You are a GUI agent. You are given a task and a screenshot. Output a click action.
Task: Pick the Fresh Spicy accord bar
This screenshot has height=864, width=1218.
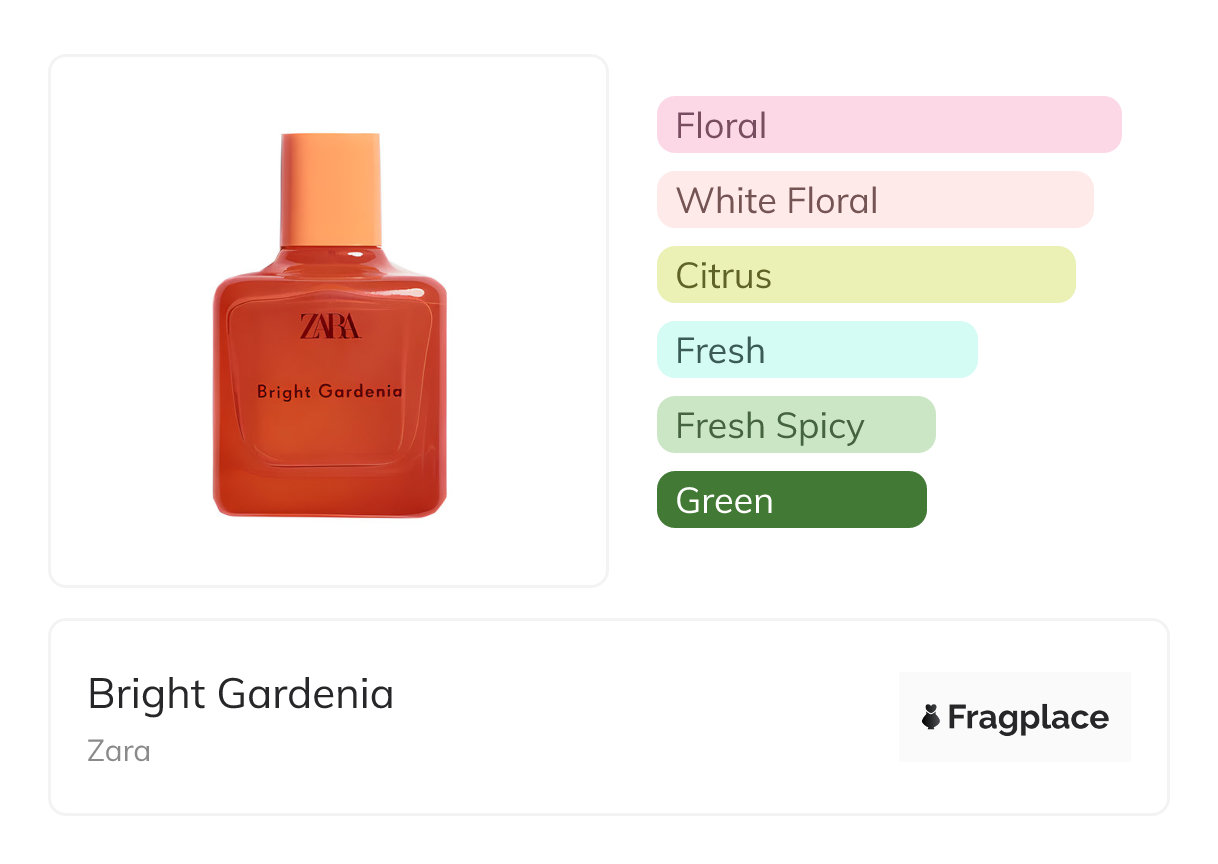click(x=795, y=425)
